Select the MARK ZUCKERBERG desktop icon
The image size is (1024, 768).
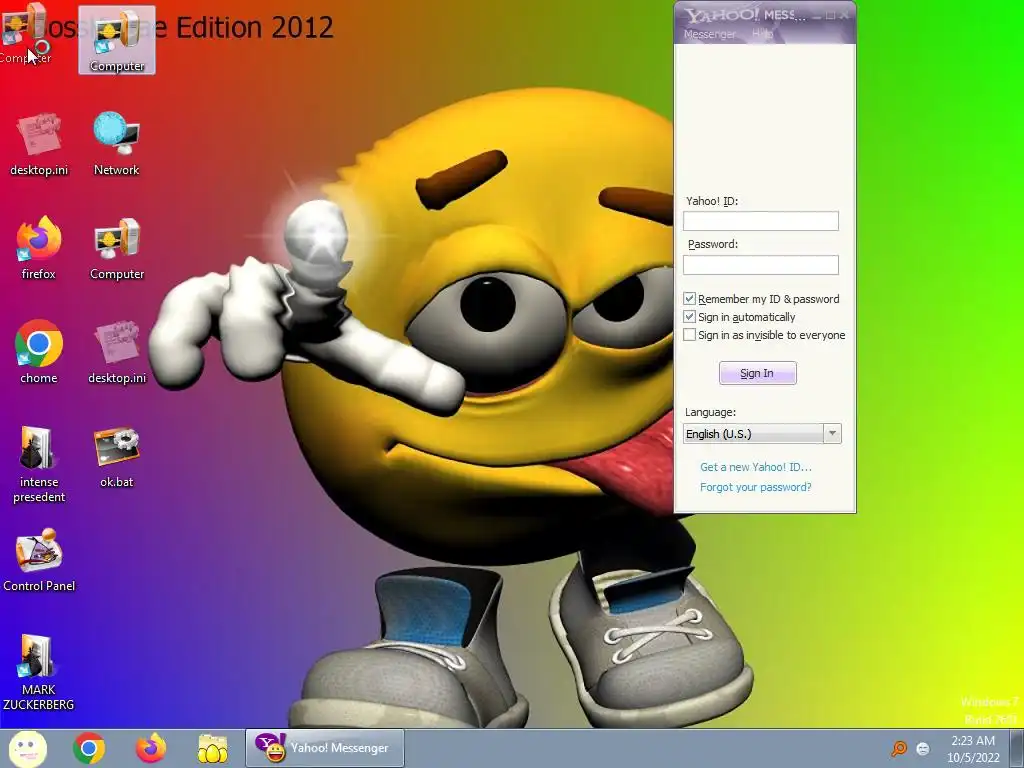[x=39, y=672]
